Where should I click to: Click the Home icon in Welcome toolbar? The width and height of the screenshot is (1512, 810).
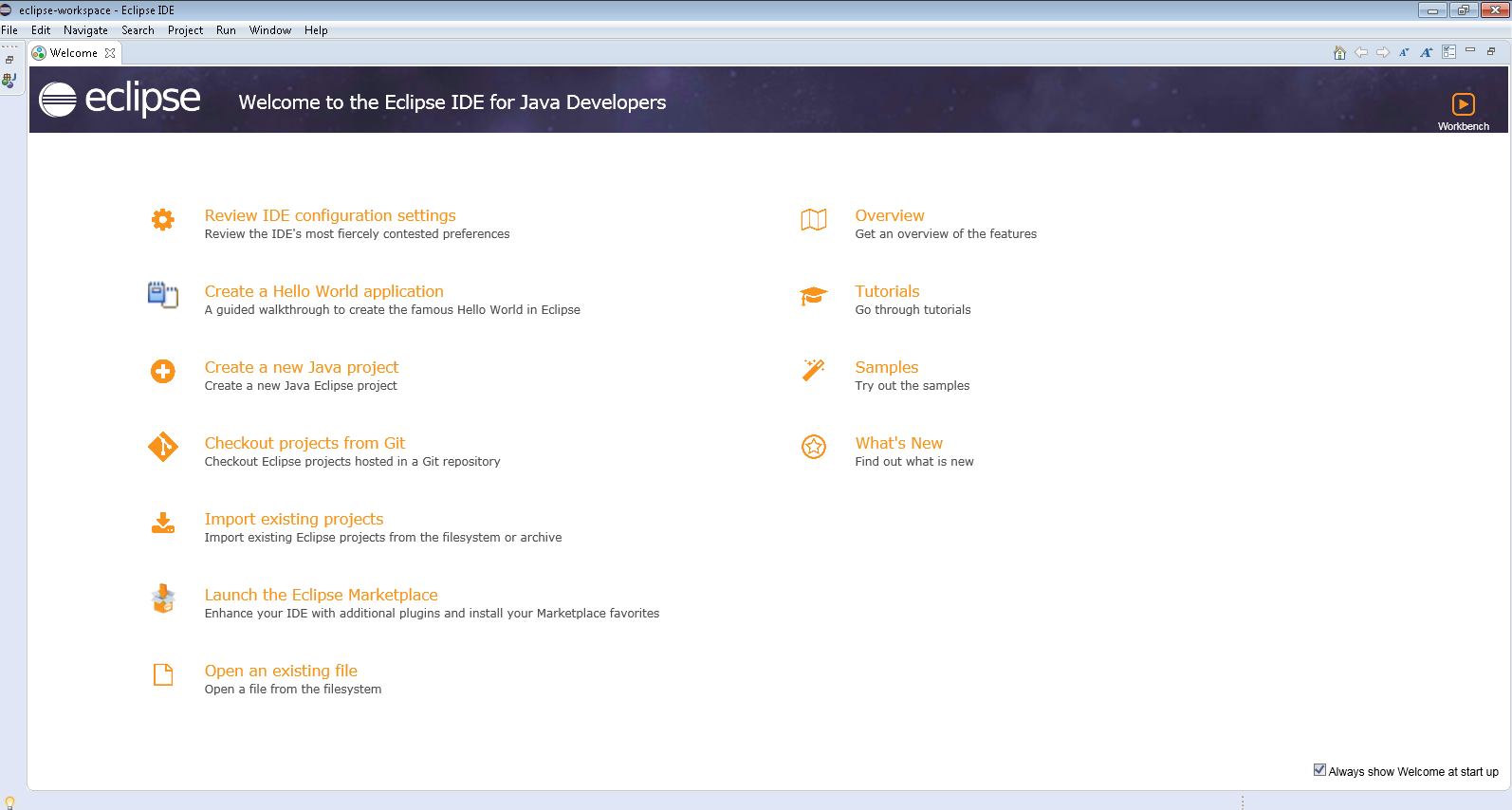pyautogui.click(x=1339, y=53)
